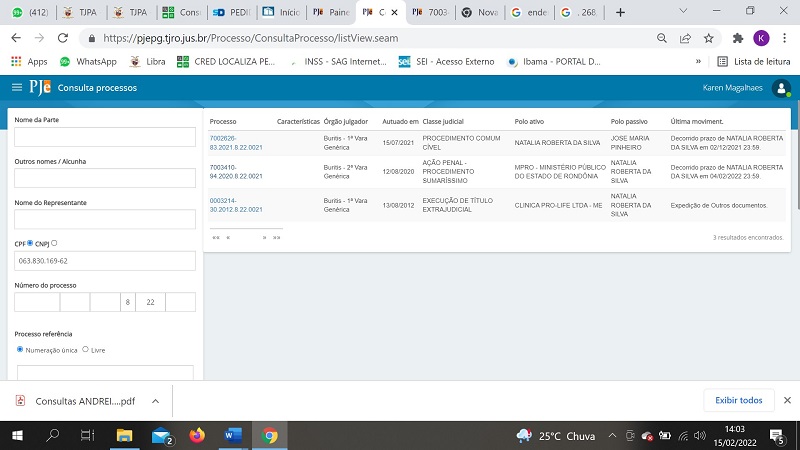This screenshot has width=800, height=450.
Task: Click the Exibir todos button
Action: tap(739, 400)
